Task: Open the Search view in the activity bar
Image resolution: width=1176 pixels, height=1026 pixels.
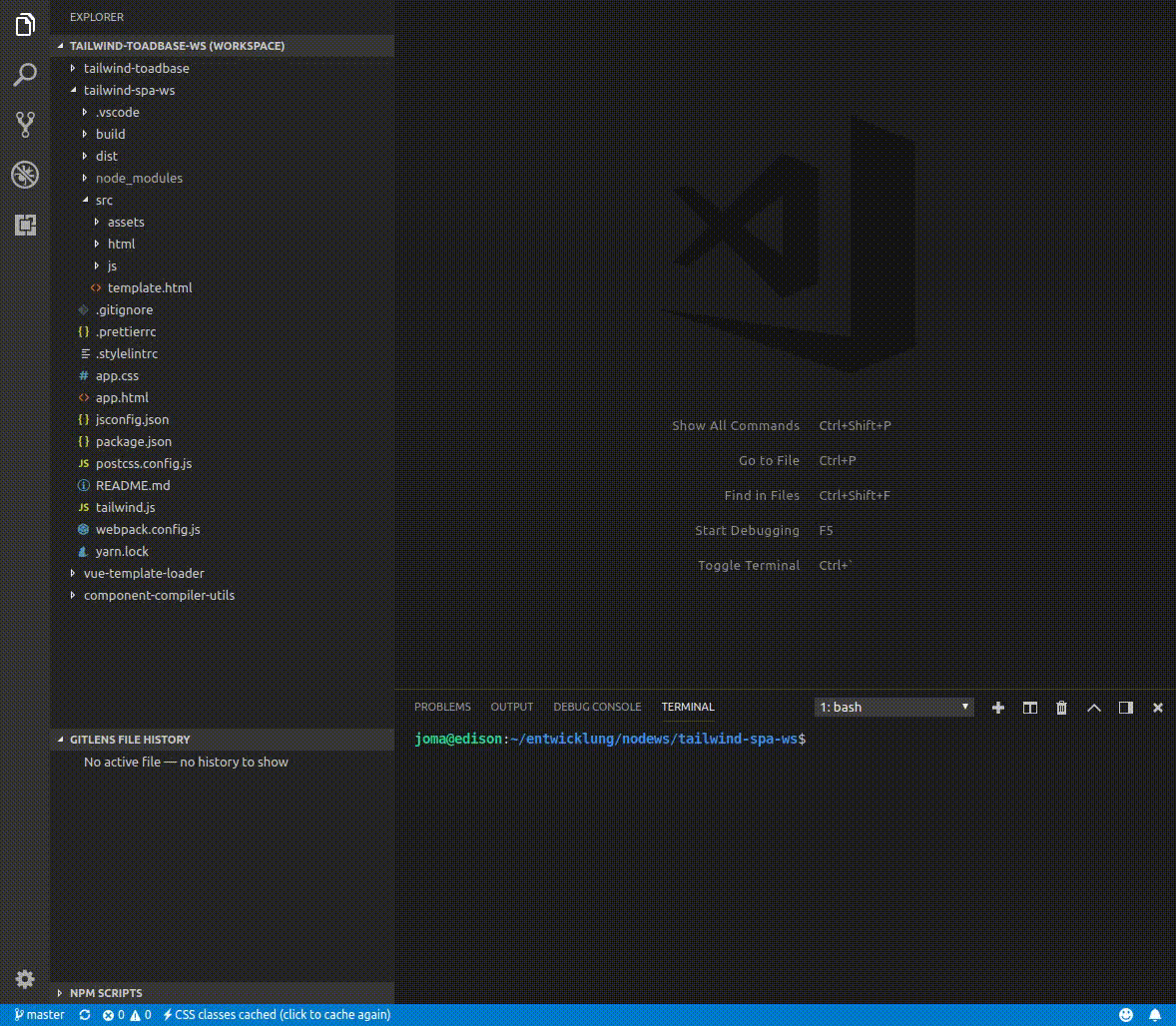Action: [25, 75]
